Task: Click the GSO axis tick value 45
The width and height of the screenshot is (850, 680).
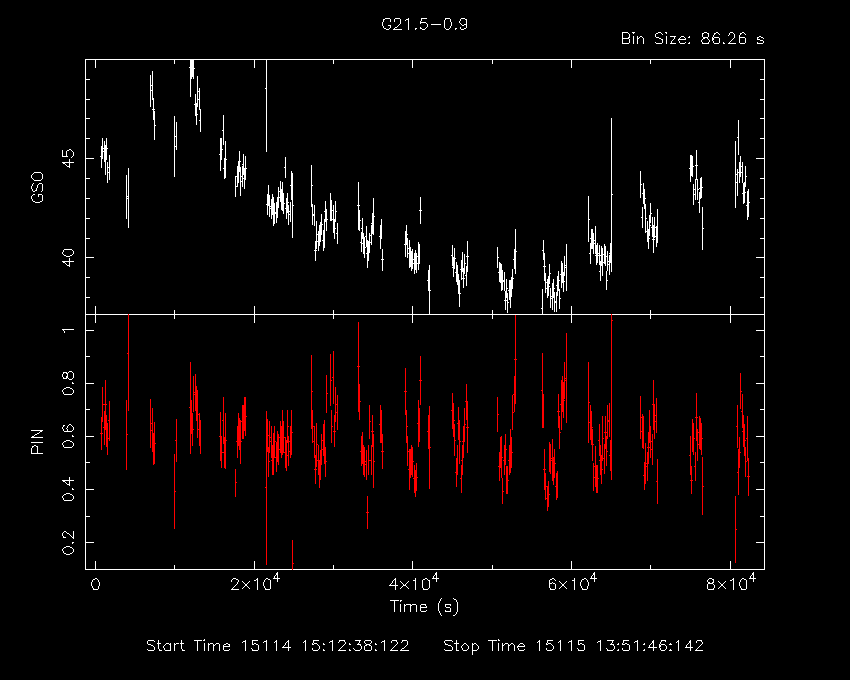Action: 68,159
